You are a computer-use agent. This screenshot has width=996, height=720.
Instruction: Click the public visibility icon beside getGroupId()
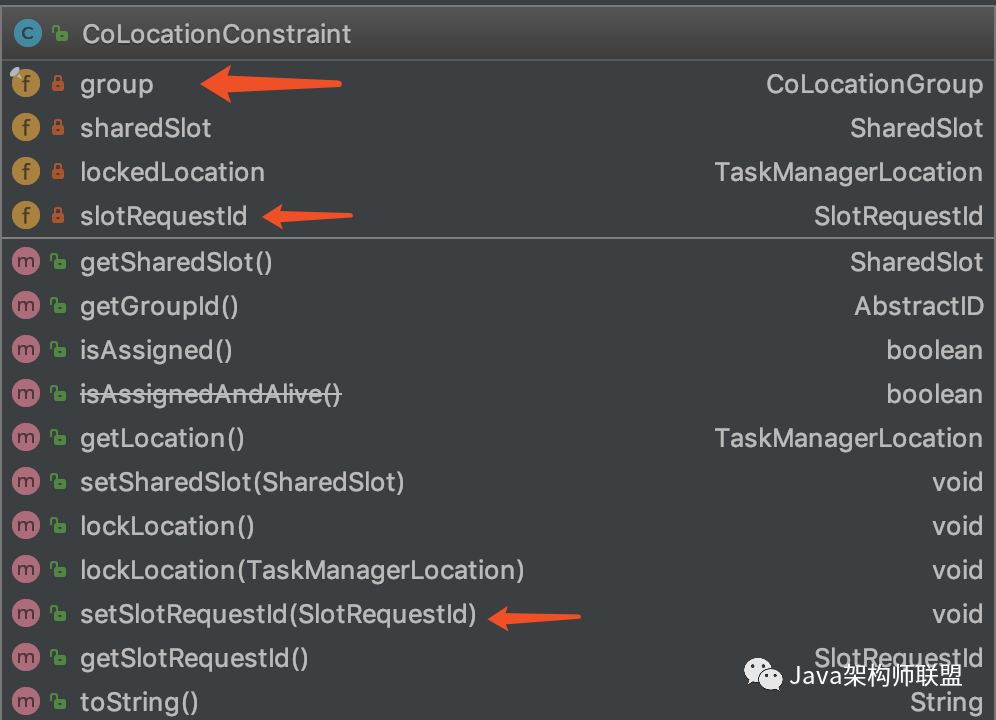tap(58, 306)
